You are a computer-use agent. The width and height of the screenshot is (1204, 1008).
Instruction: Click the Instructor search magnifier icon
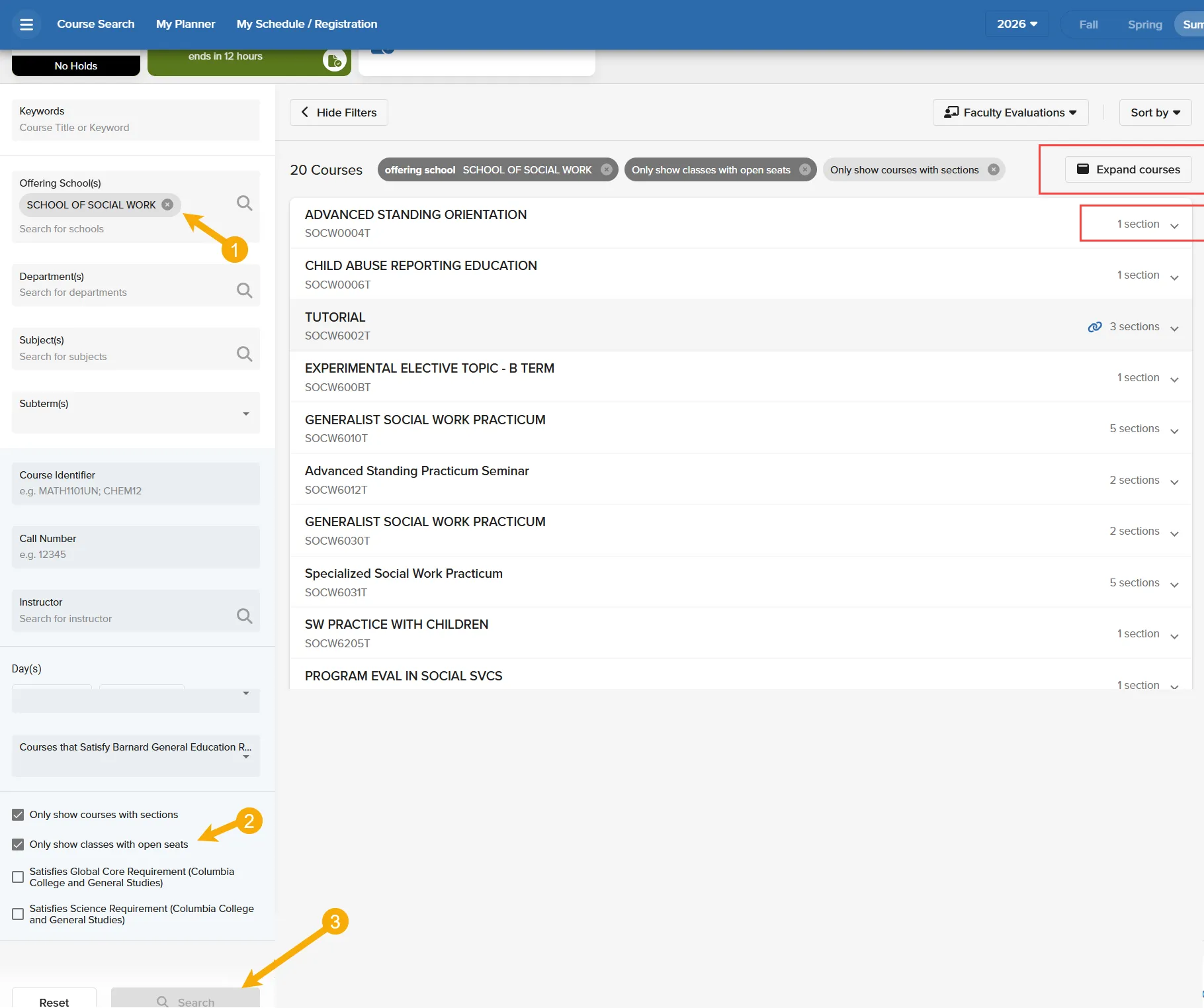coord(245,616)
